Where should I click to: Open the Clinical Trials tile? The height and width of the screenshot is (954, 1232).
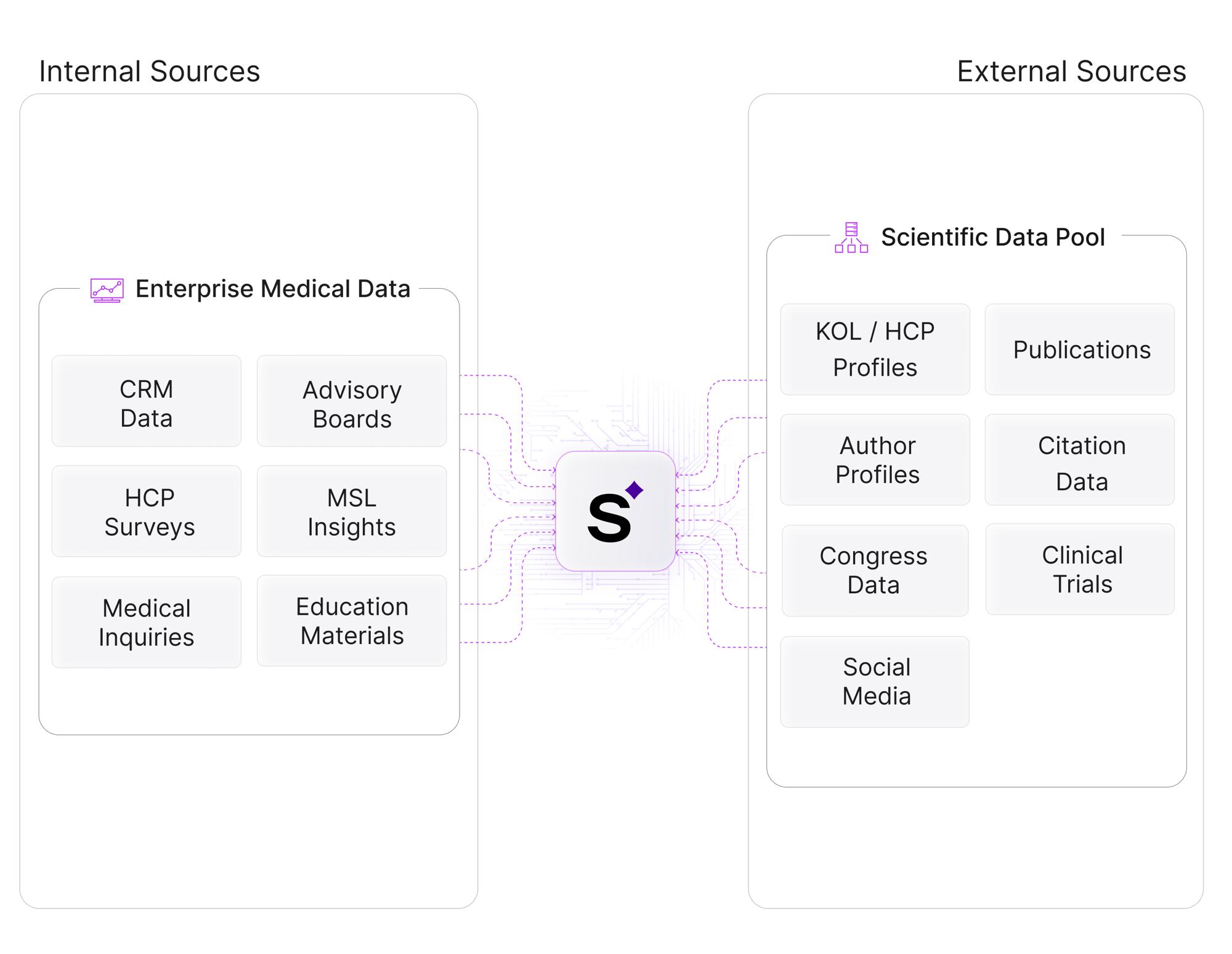(1080, 569)
